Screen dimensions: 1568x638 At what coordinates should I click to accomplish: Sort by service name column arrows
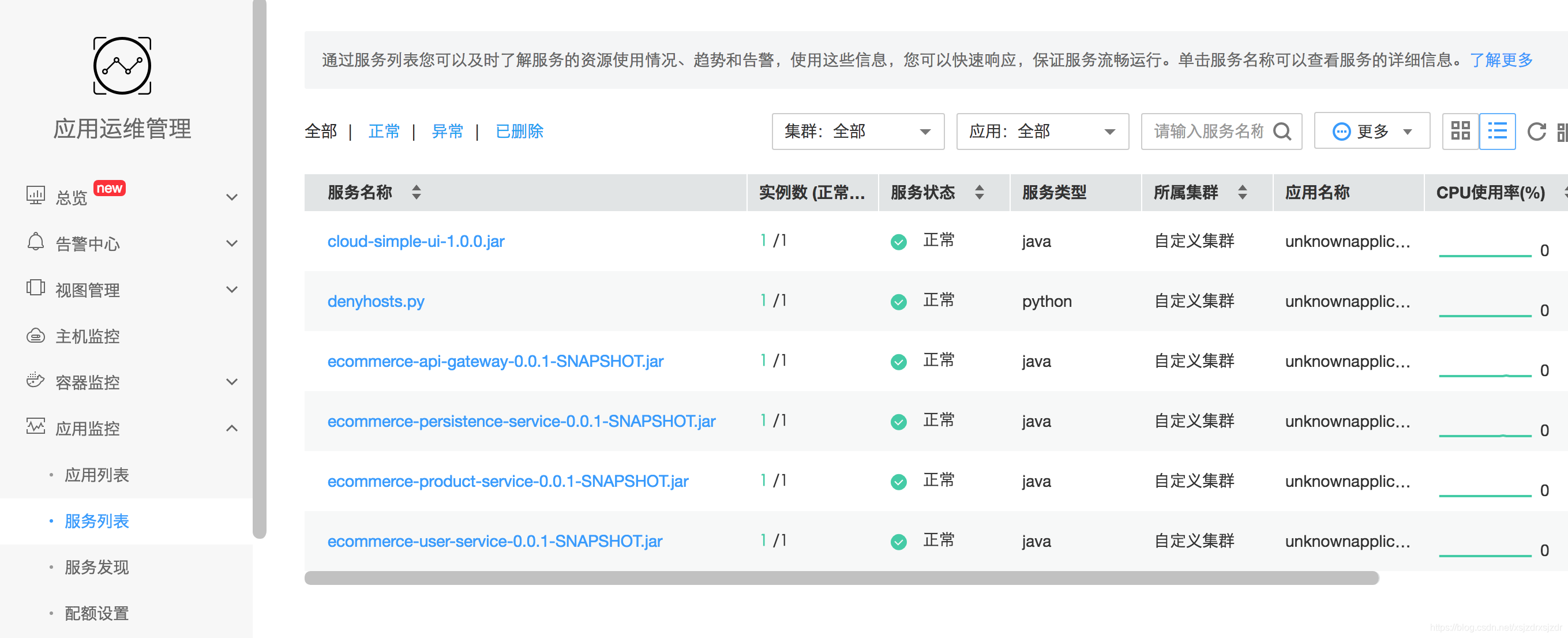pyautogui.click(x=417, y=192)
